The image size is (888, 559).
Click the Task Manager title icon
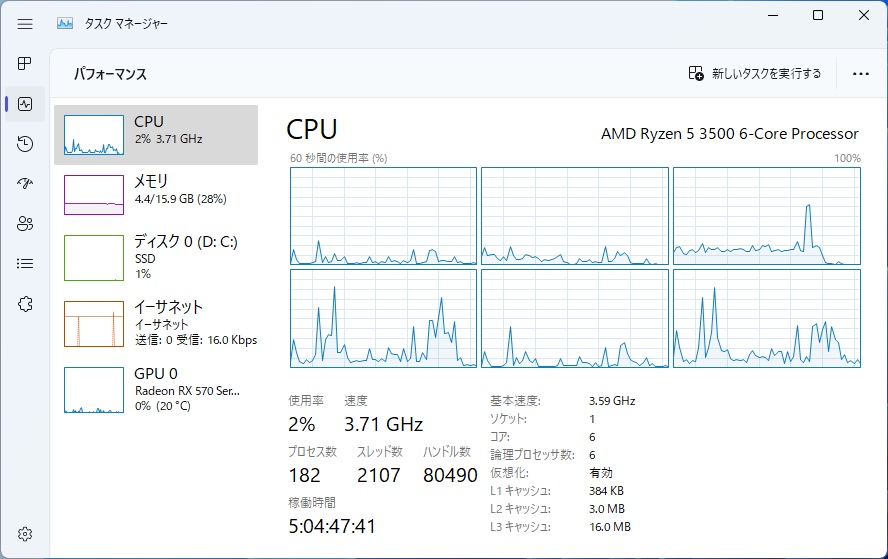point(65,24)
